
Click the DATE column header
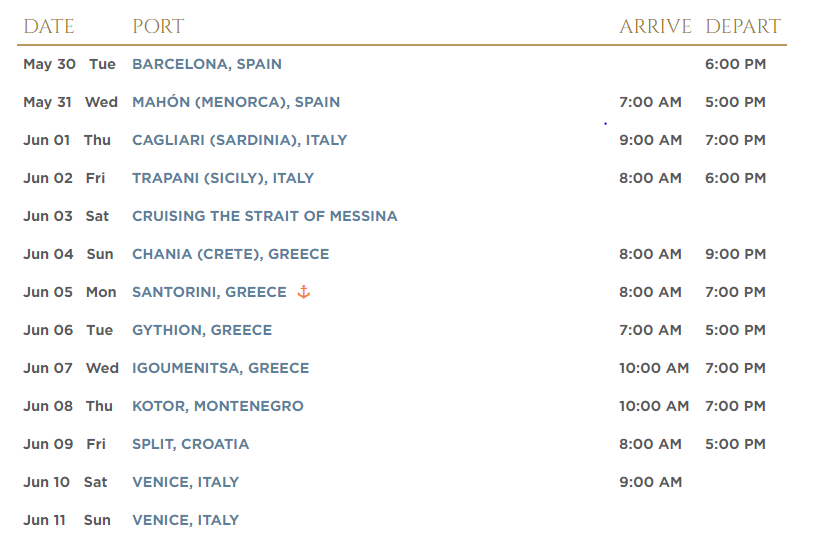[49, 26]
